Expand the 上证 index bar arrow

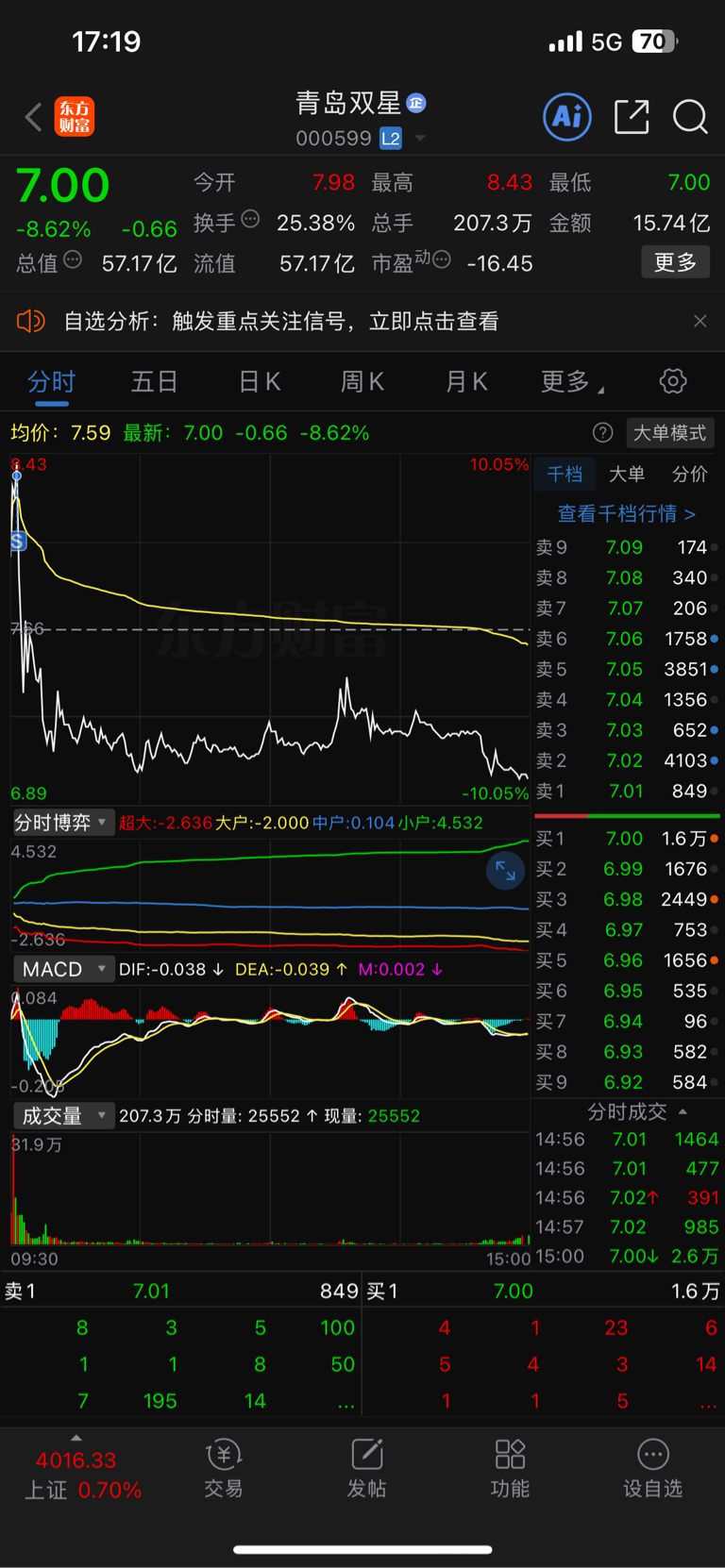point(76,1438)
